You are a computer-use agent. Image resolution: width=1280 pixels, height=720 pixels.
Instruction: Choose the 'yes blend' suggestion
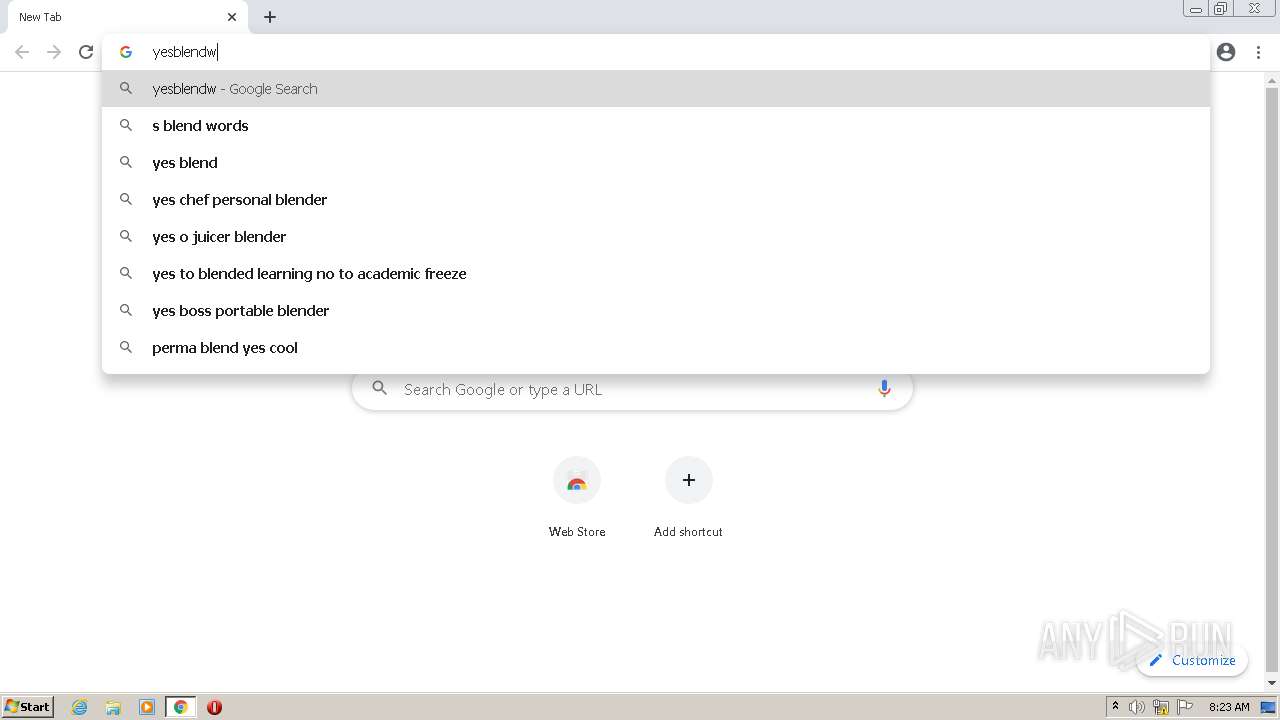[656, 163]
